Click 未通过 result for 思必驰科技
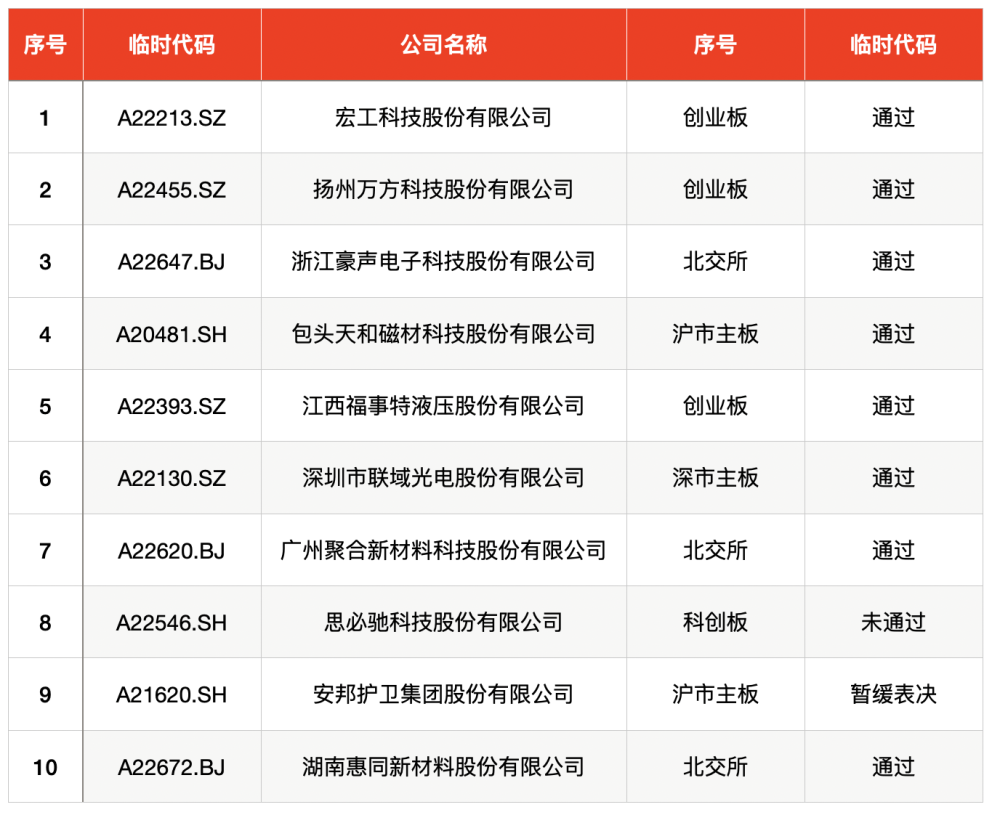 [893, 622]
